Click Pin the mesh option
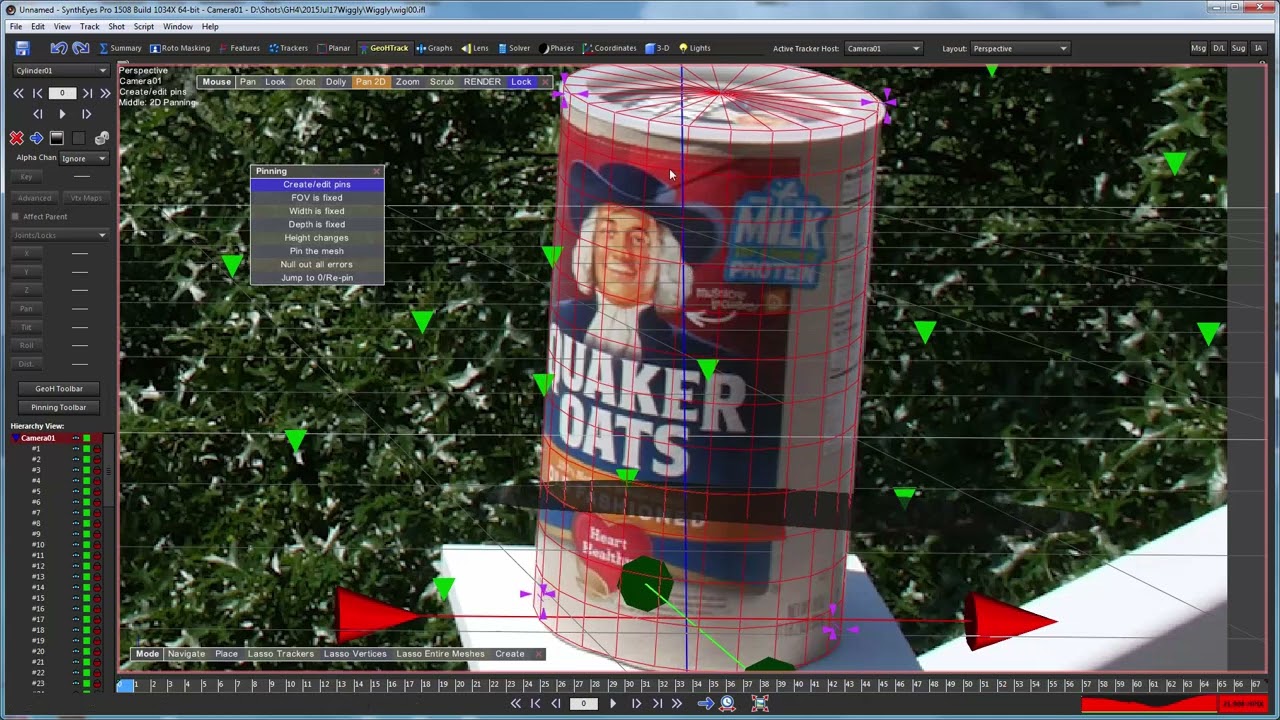The width and height of the screenshot is (1280, 720). (316, 251)
